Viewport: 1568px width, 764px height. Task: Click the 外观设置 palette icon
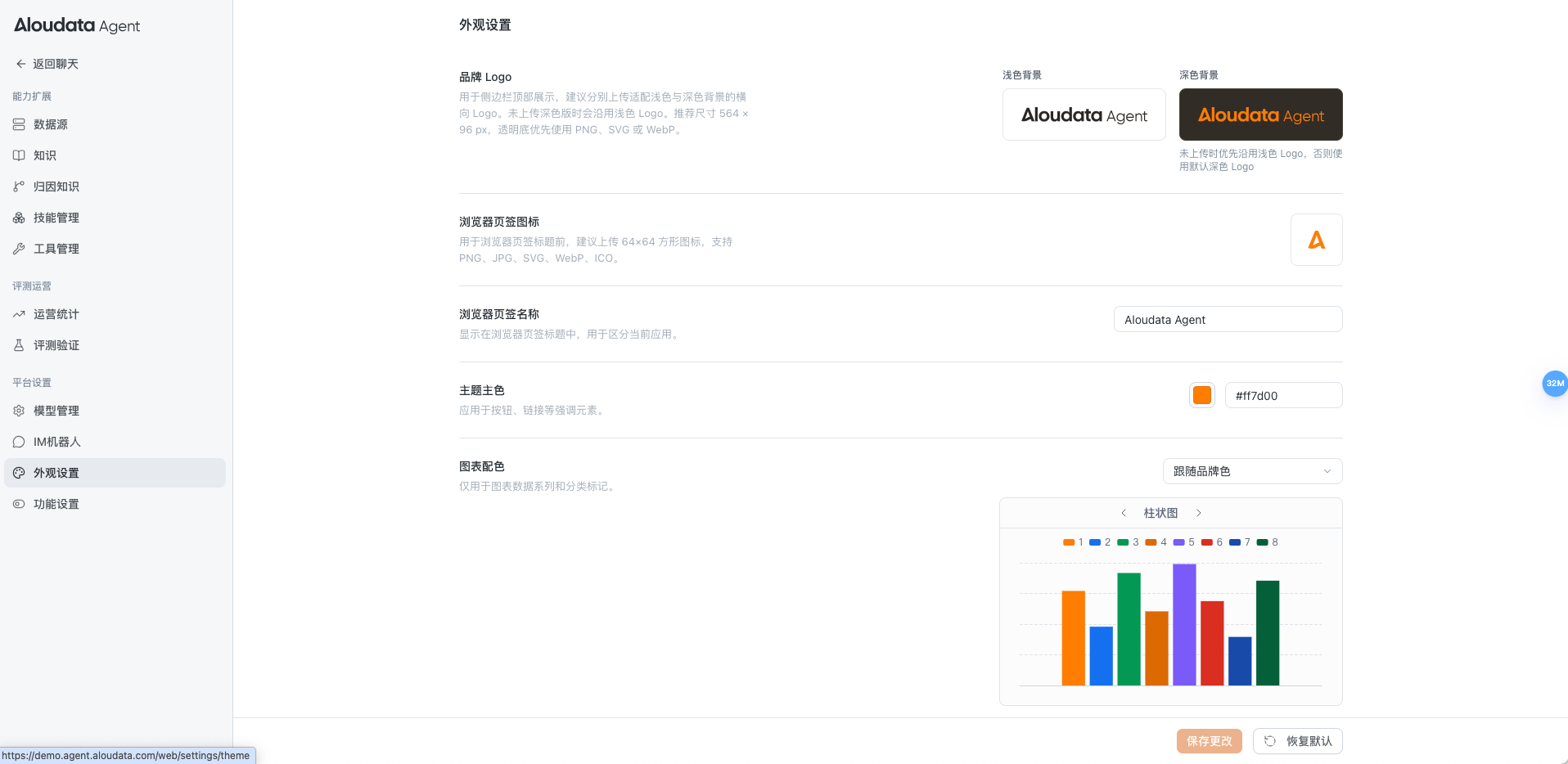click(x=19, y=473)
